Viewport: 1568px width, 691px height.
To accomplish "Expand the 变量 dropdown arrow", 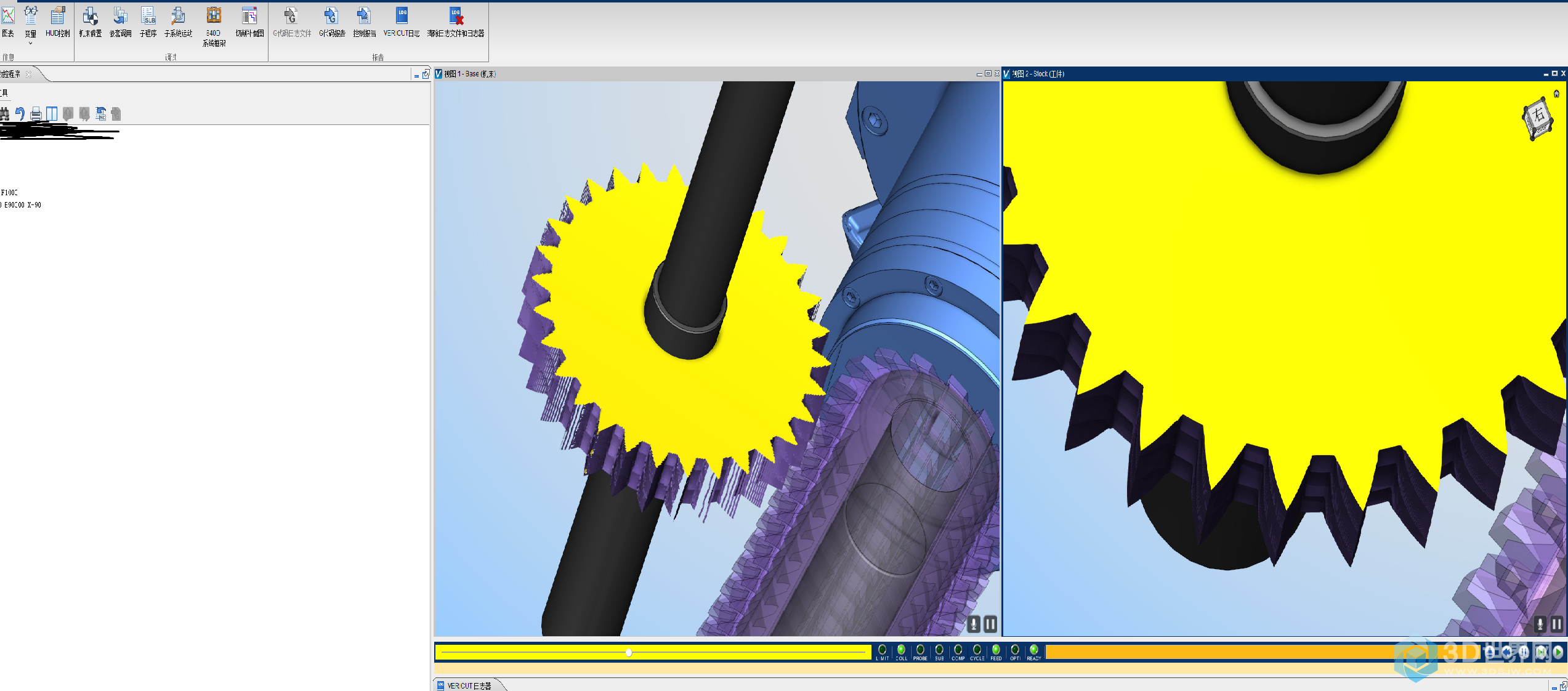I will [x=31, y=43].
